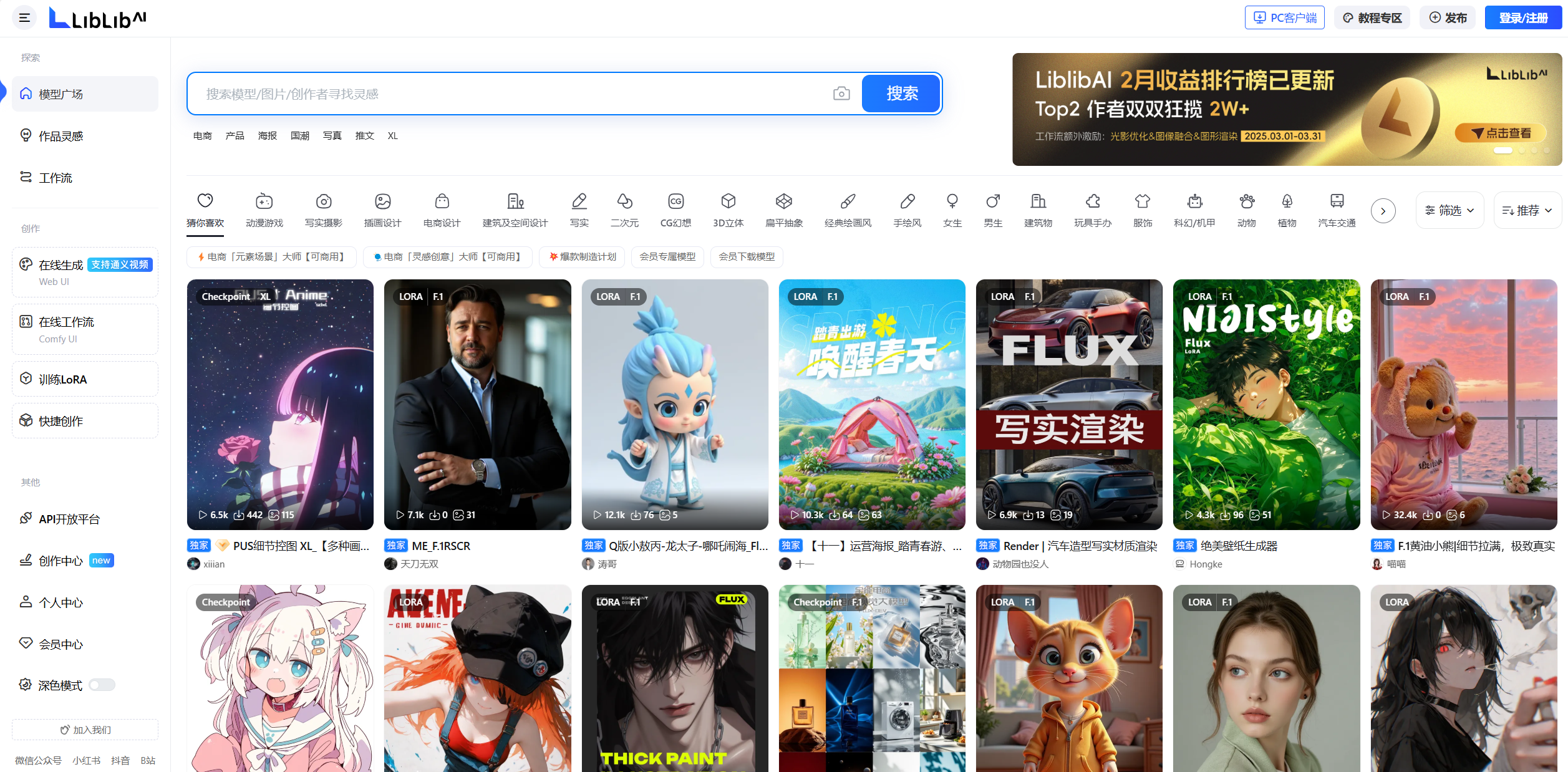
Task: Open 在线工作流 Comfy UI
Action: point(85,329)
